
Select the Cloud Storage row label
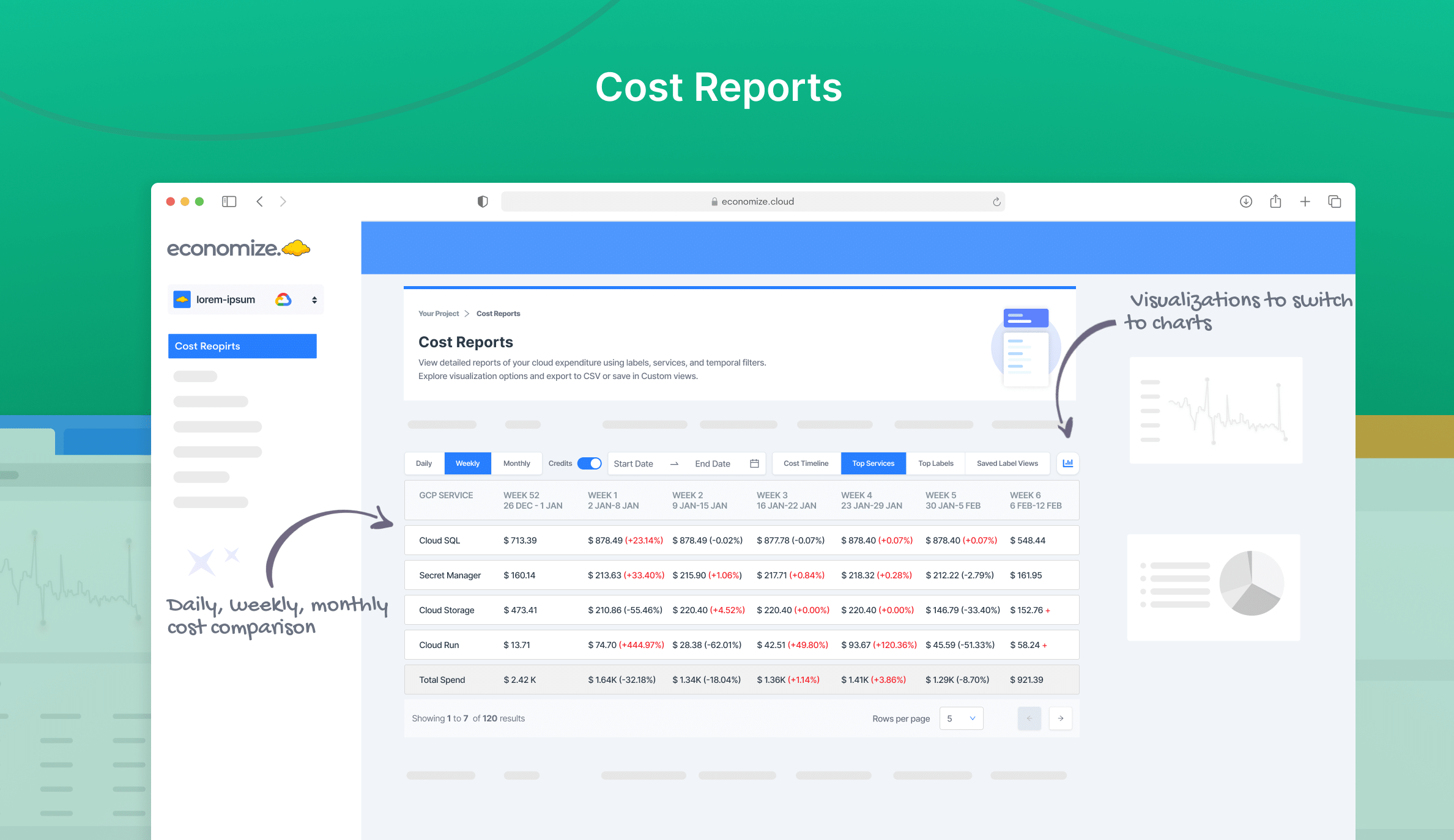[447, 610]
